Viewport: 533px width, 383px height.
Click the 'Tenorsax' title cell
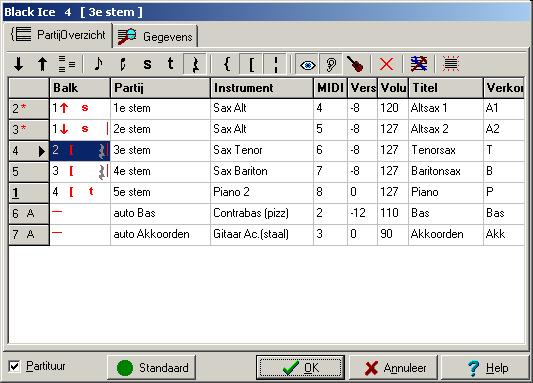(x=446, y=151)
